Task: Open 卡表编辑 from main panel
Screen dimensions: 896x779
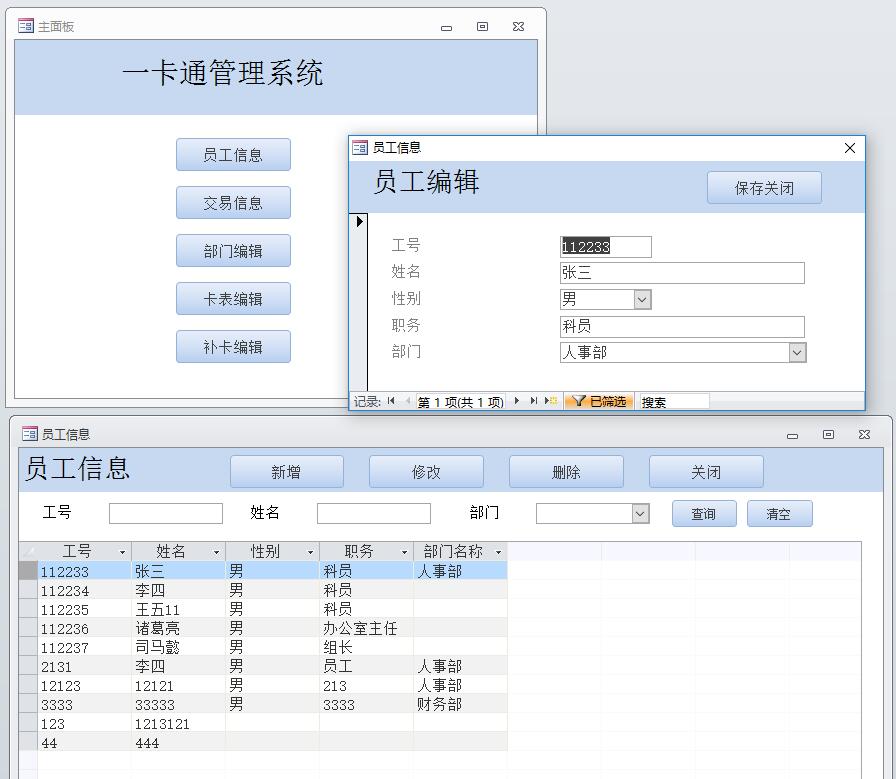Action: [x=233, y=298]
